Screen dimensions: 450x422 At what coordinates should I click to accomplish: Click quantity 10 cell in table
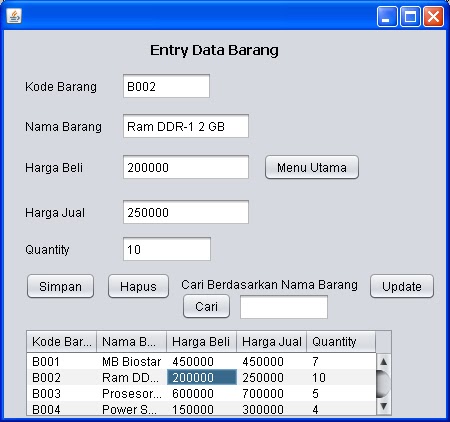(x=341, y=377)
